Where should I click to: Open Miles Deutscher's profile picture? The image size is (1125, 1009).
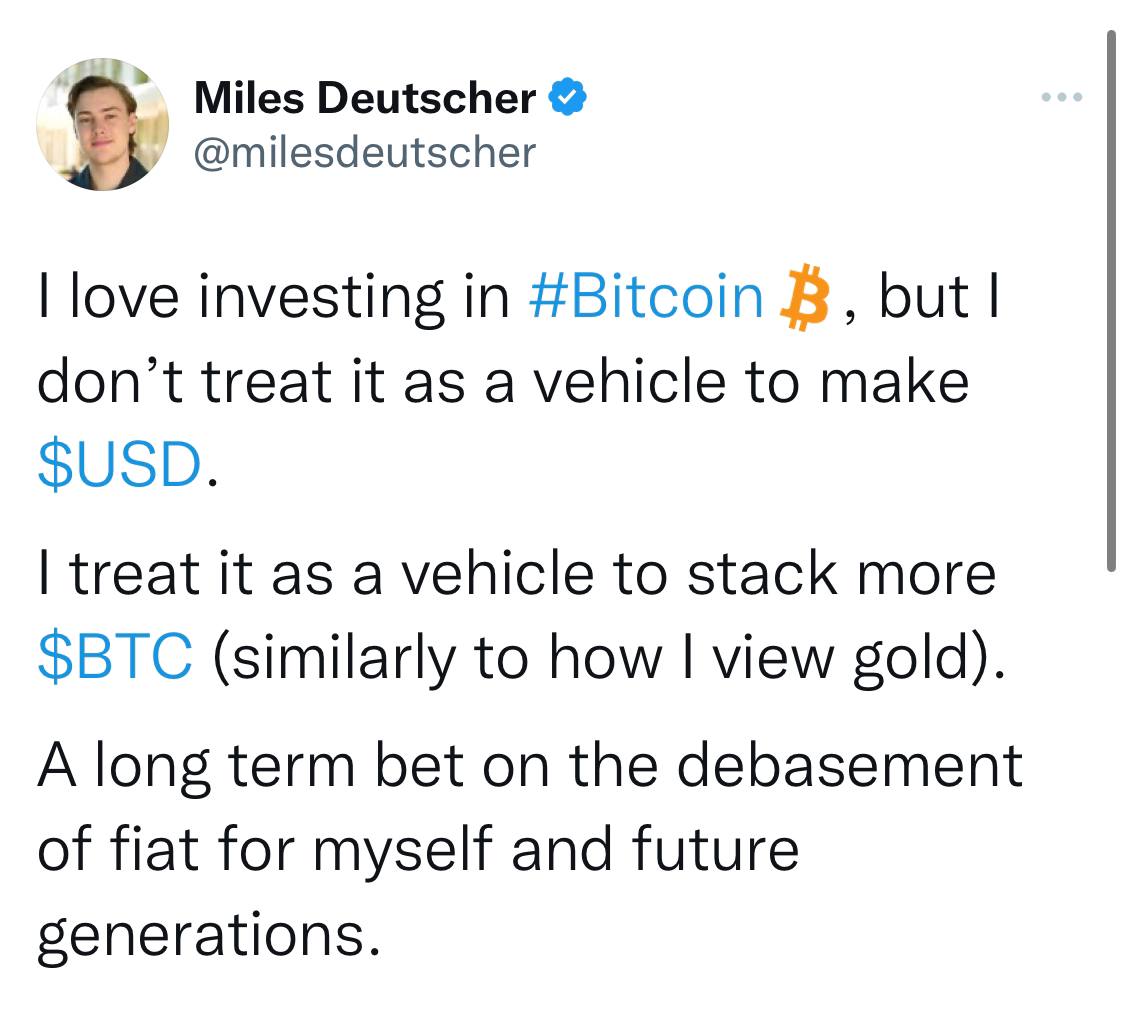click(x=103, y=124)
